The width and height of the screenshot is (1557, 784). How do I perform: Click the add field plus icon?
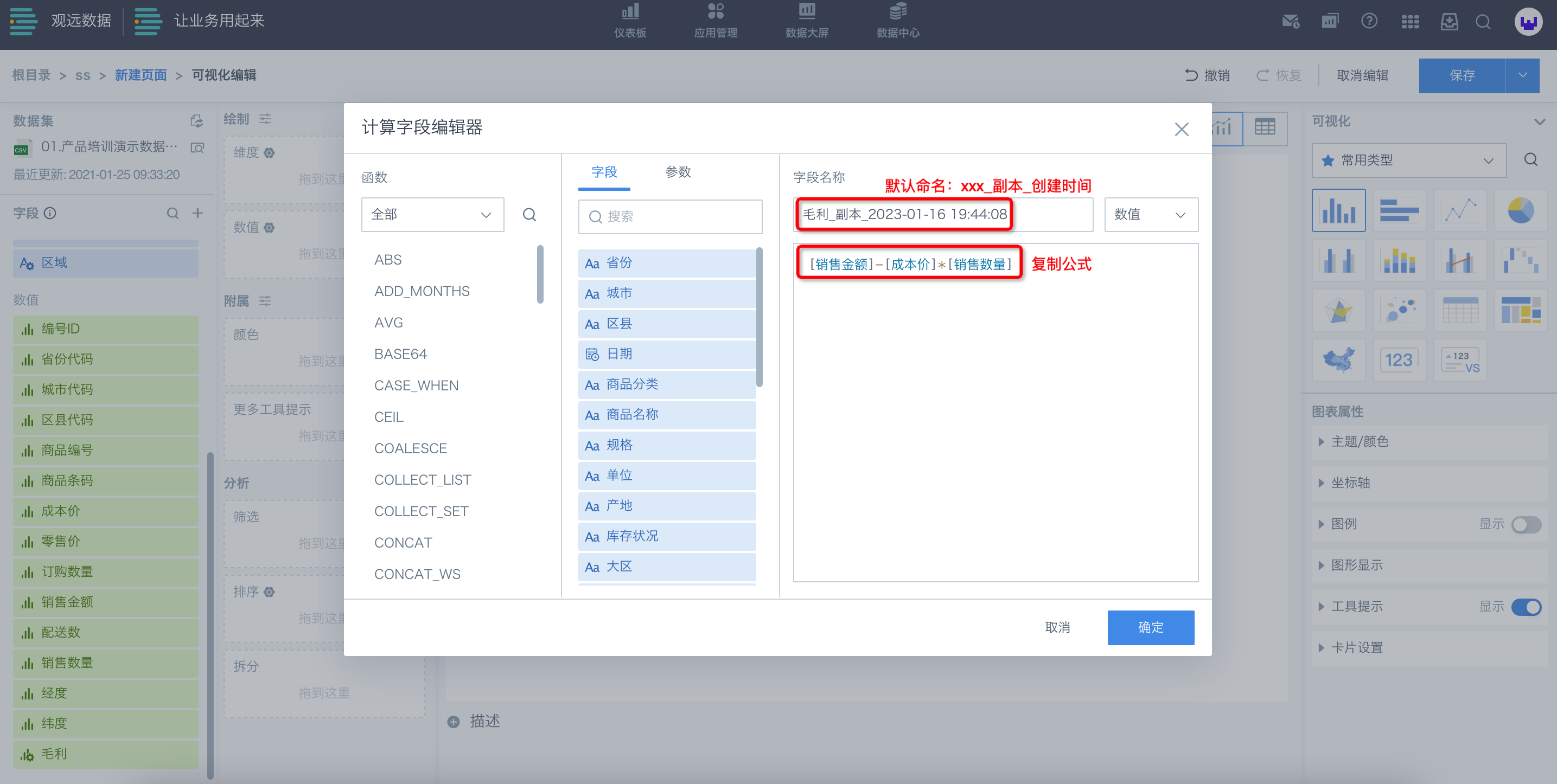pyautogui.click(x=197, y=213)
